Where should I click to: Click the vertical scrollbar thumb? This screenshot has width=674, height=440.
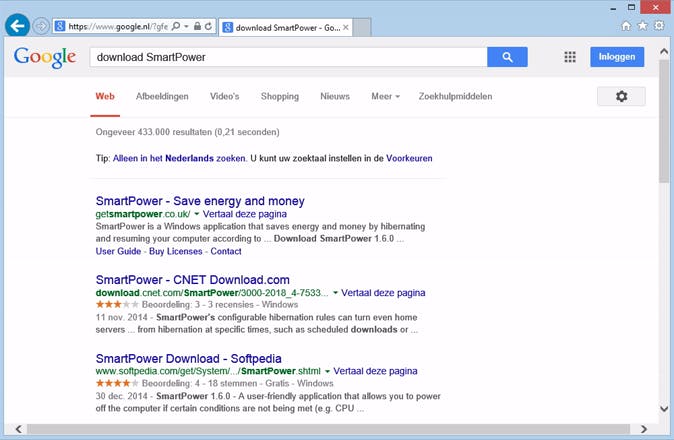(x=664, y=121)
